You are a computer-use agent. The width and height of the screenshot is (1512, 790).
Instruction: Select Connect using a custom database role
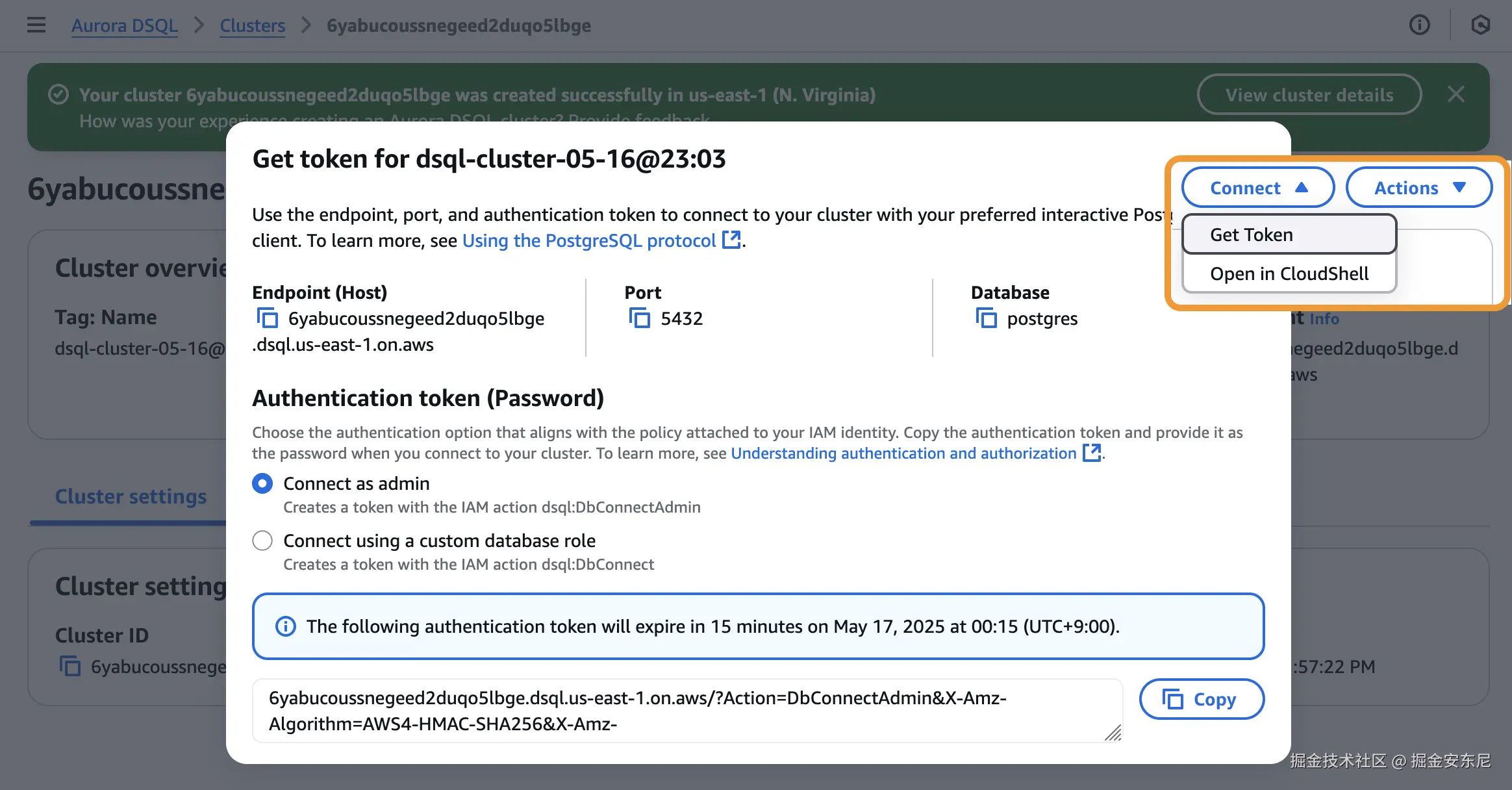262,541
